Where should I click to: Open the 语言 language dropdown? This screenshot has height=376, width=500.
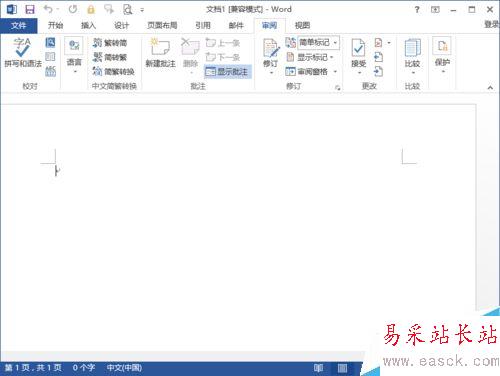(74, 55)
